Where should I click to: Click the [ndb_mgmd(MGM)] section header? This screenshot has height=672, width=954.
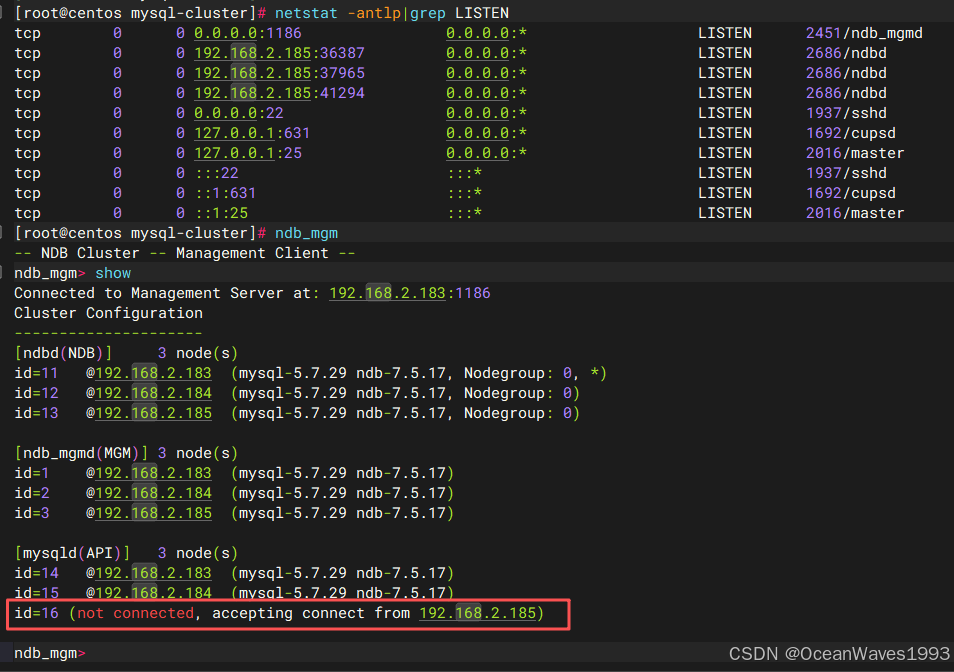click(x=81, y=453)
